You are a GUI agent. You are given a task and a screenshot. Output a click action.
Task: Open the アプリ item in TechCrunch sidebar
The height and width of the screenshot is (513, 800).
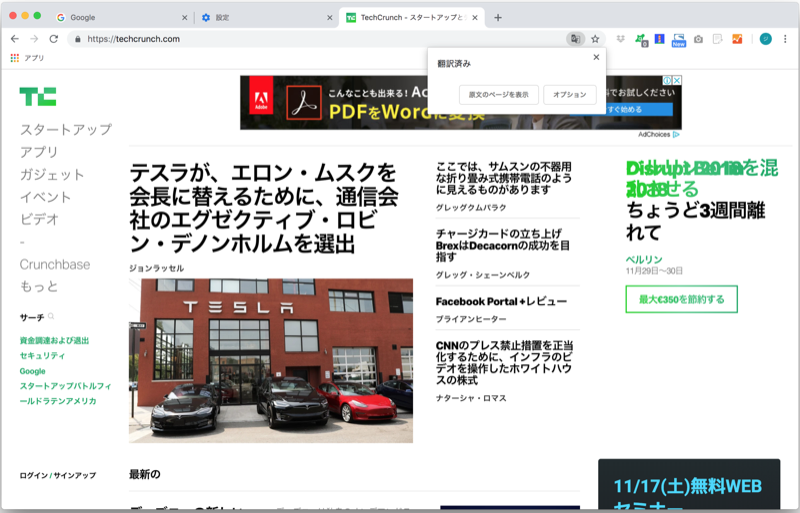pos(39,152)
